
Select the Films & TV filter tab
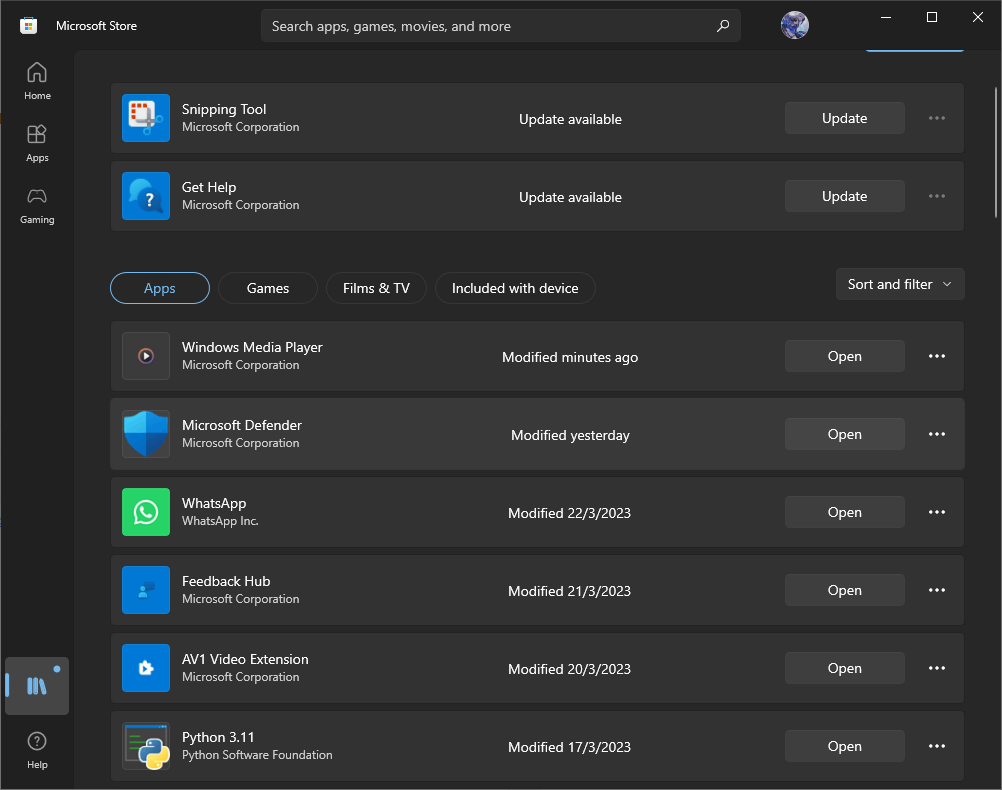point(376,288)
